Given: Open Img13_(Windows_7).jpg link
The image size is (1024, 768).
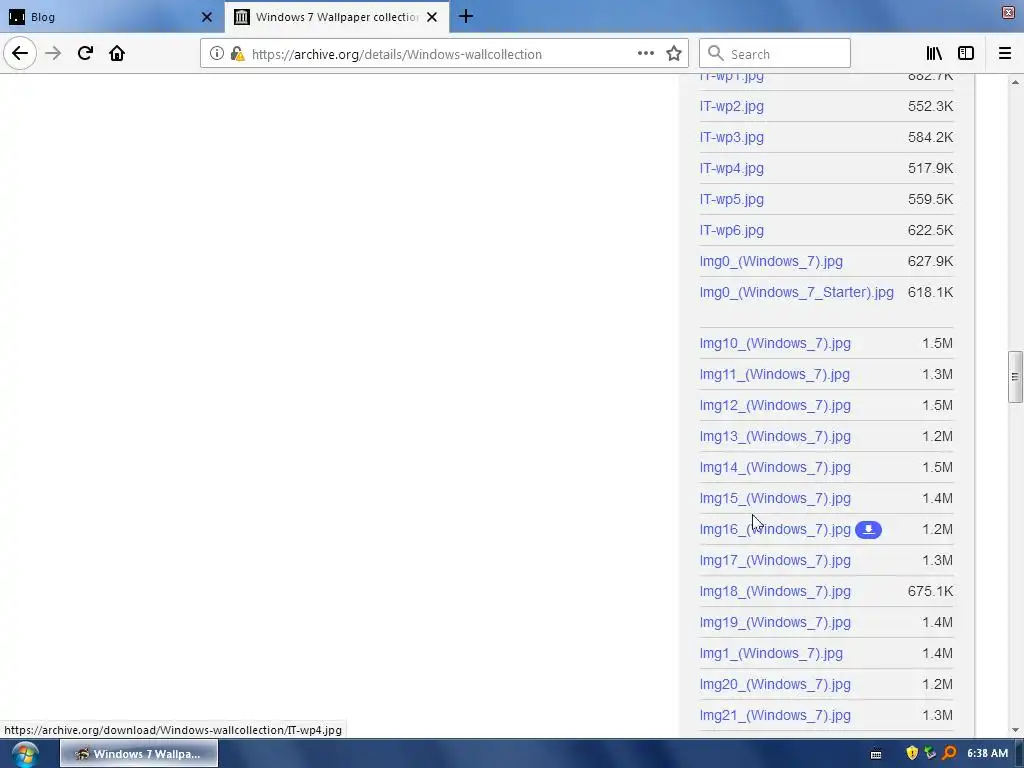Looking at the screenshot, I should click(775, 436).
